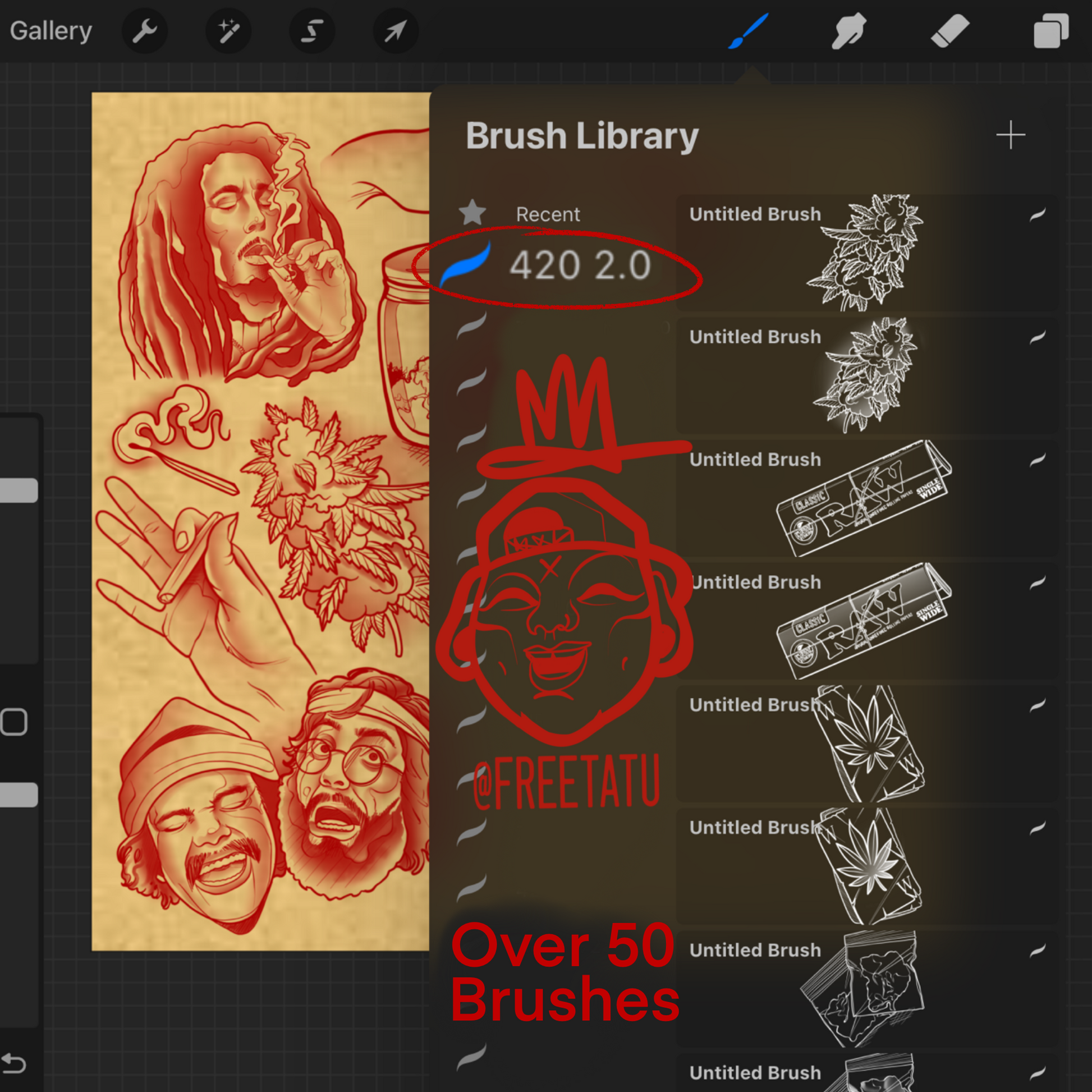Screen dimensions: 1092x1092
Task: Select the first leaf pack brush
Action: pos(865,744)
